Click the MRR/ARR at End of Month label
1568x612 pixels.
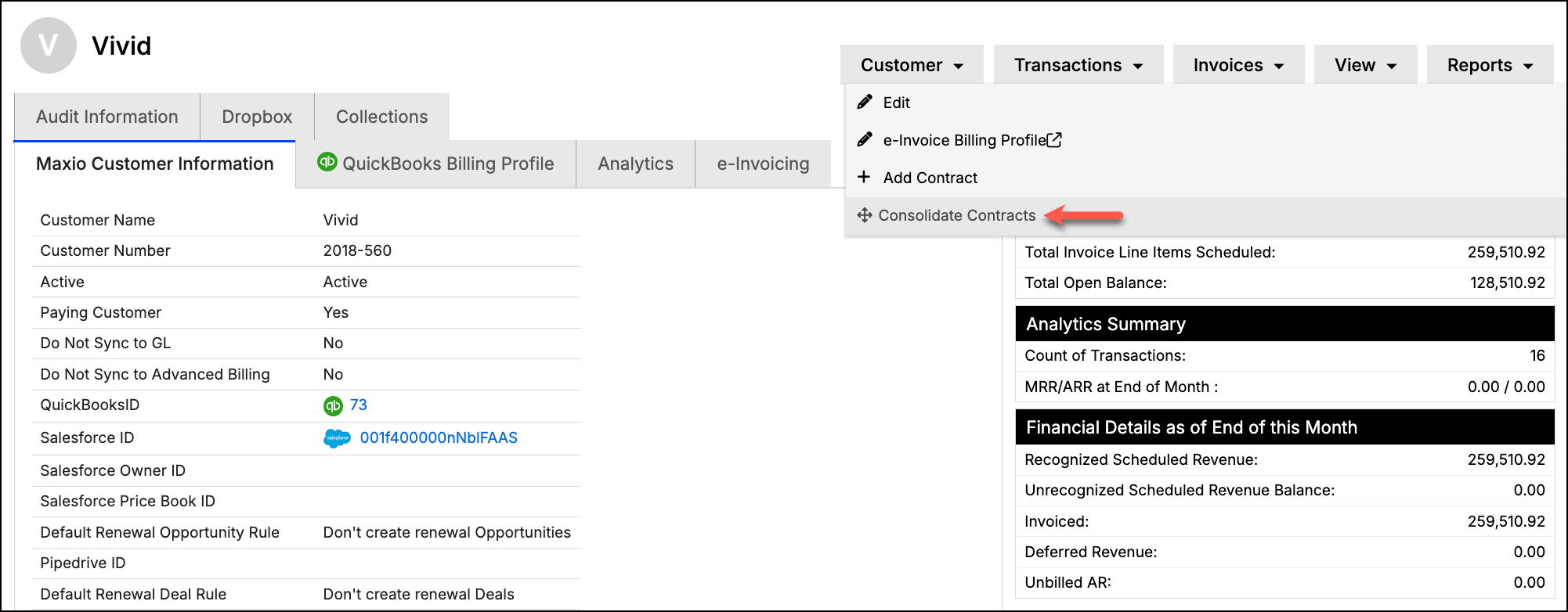[1122, 387]
